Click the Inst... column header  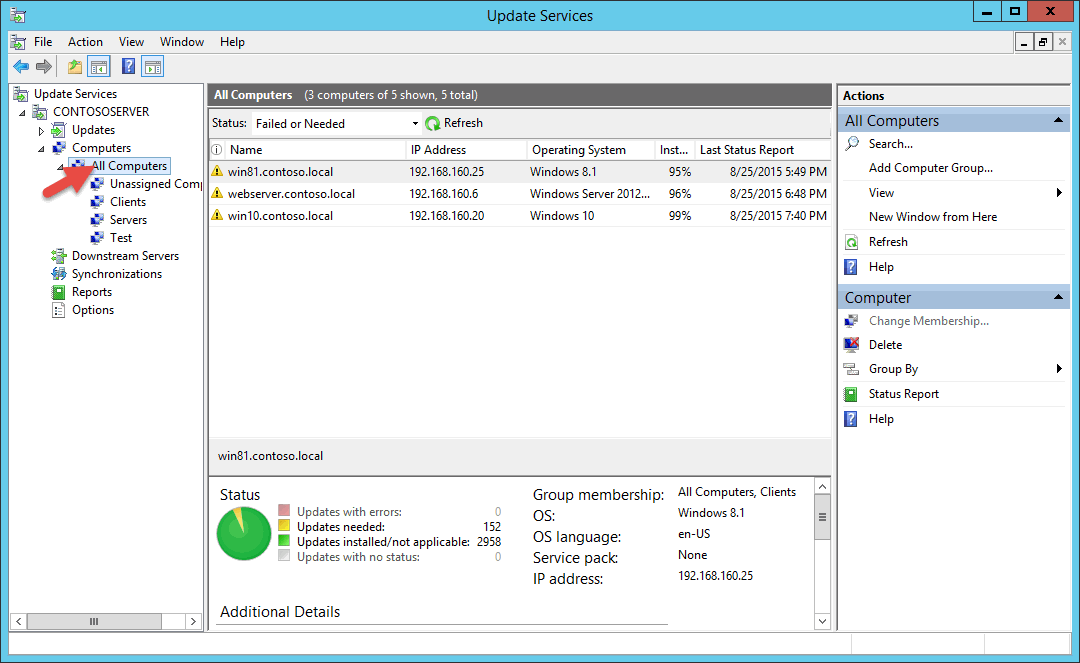pyautogui.click(x=675, y=149)
